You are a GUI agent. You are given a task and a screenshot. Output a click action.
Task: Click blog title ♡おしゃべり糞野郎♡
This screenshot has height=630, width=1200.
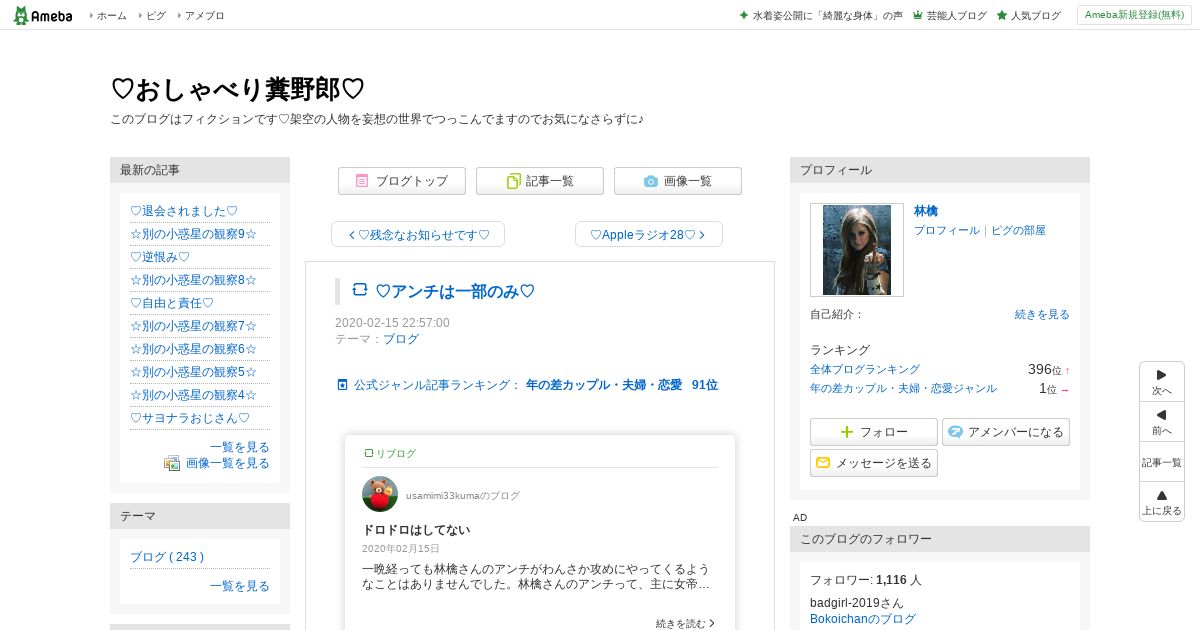pos(238,89)
